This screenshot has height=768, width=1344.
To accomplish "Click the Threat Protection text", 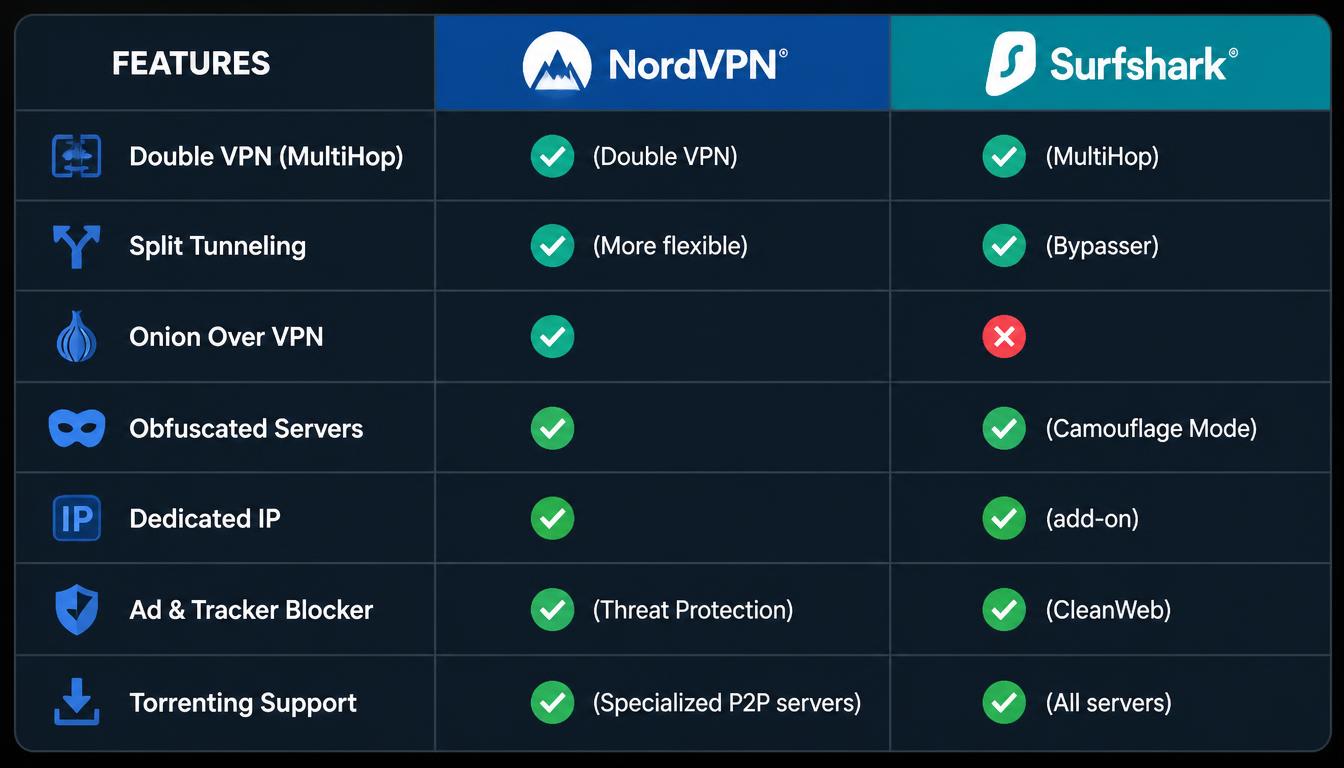I will [x=693, y=610].
